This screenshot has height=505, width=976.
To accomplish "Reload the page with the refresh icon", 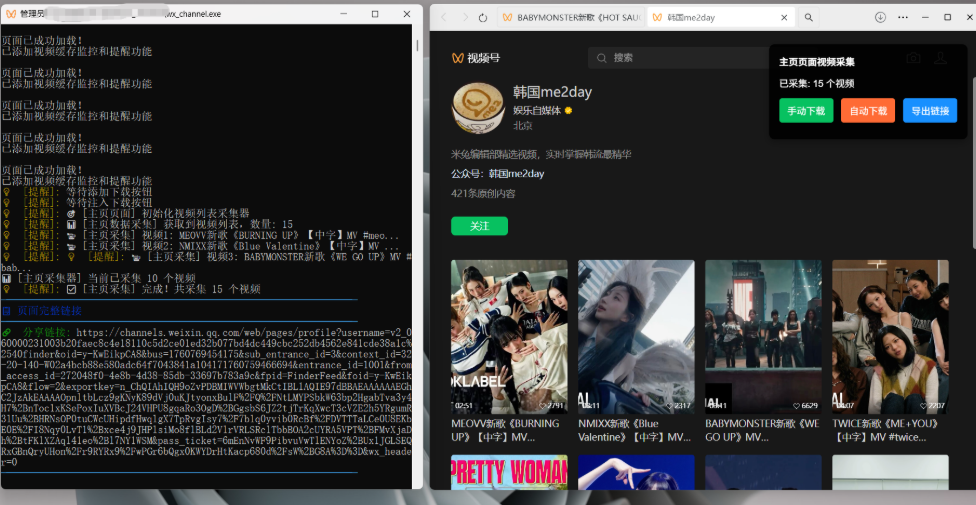I will 483,17.
